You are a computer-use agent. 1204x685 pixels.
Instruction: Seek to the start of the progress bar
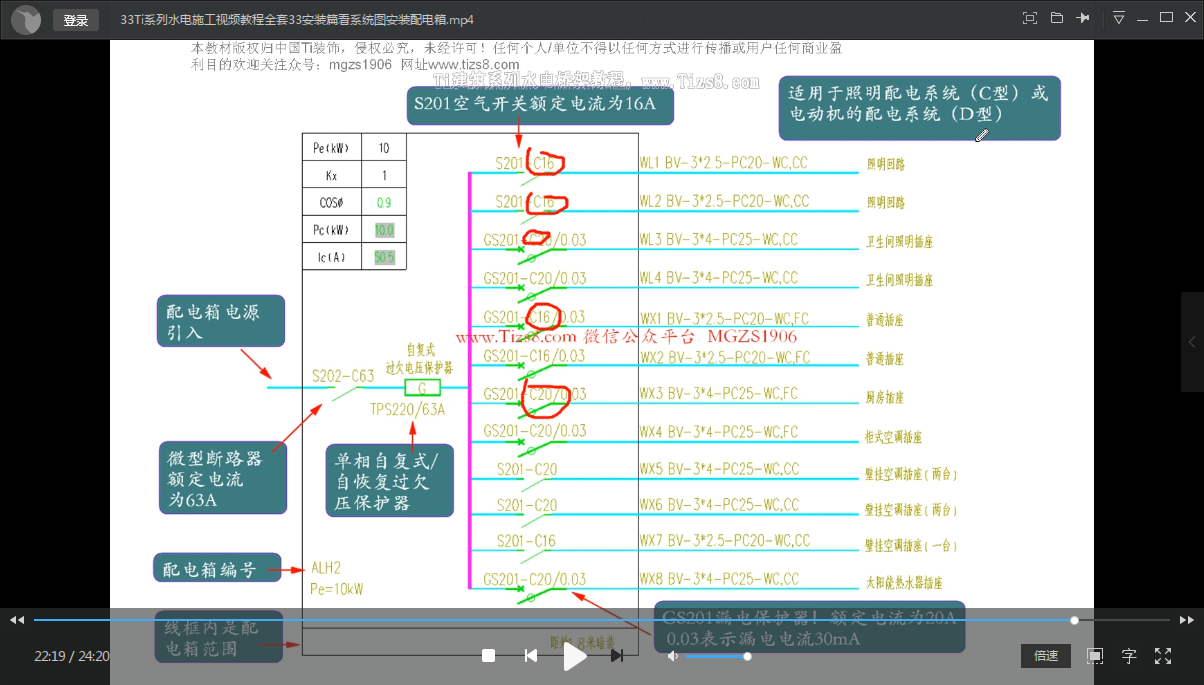coord(36,620)
